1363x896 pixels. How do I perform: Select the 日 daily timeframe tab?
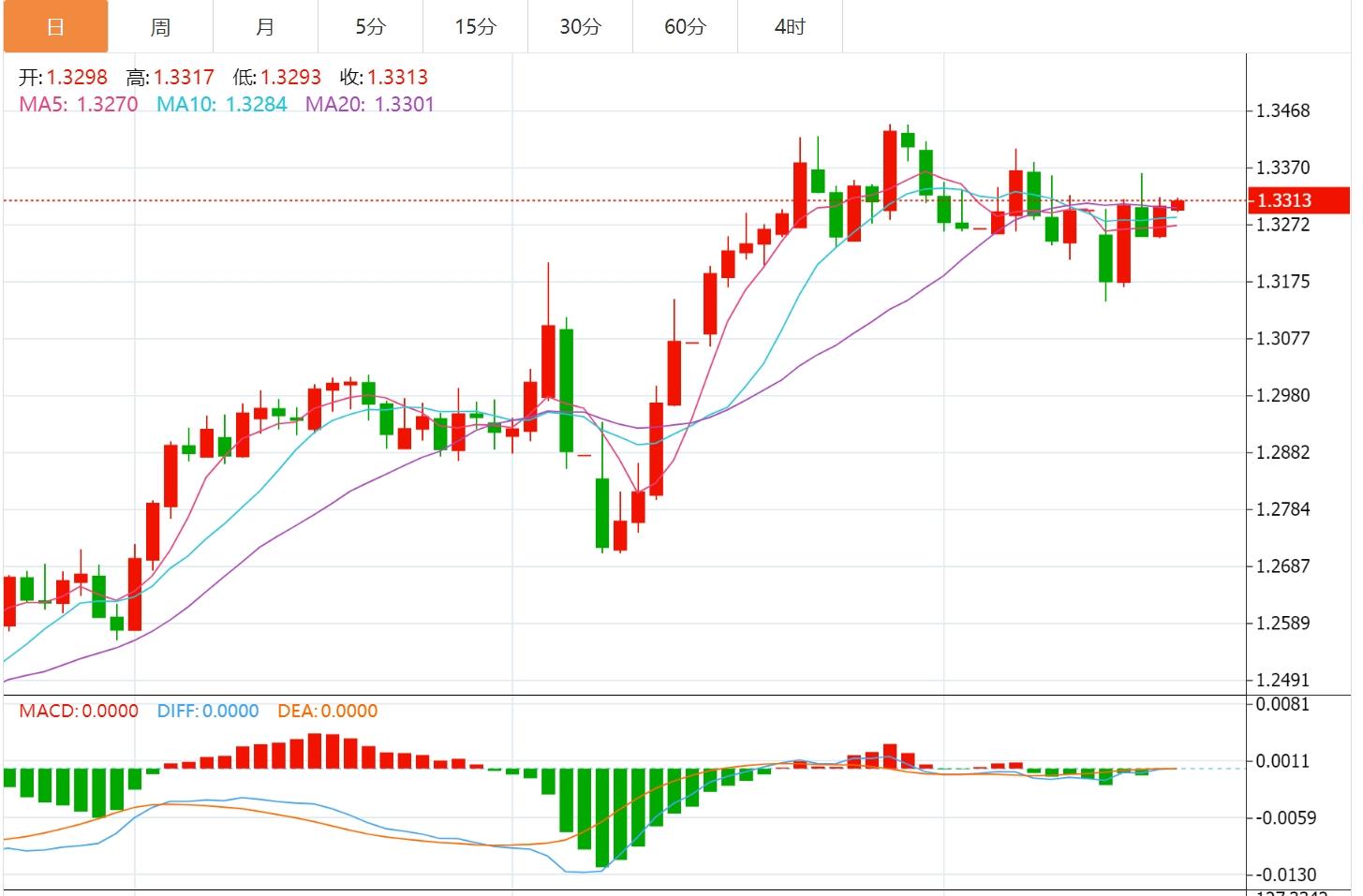(x=55, y=27)
